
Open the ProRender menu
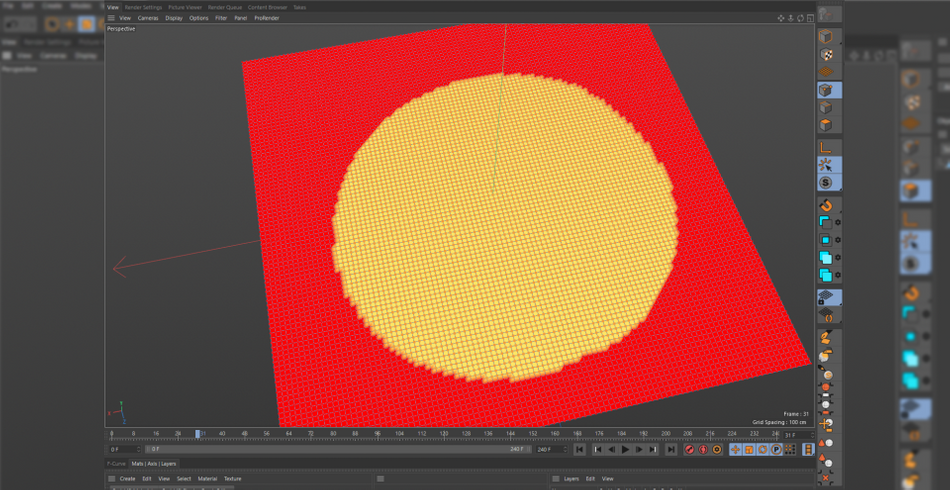pos(267,18)
